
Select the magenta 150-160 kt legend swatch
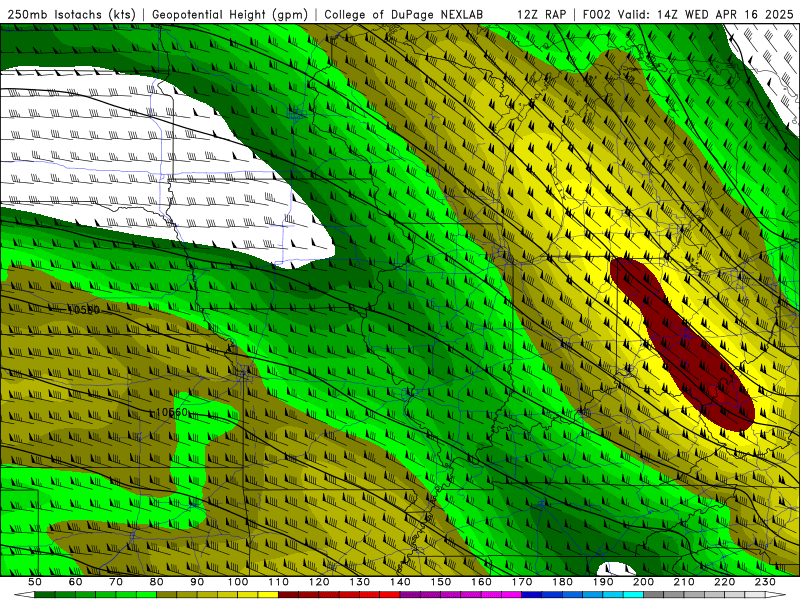point(461,595)
